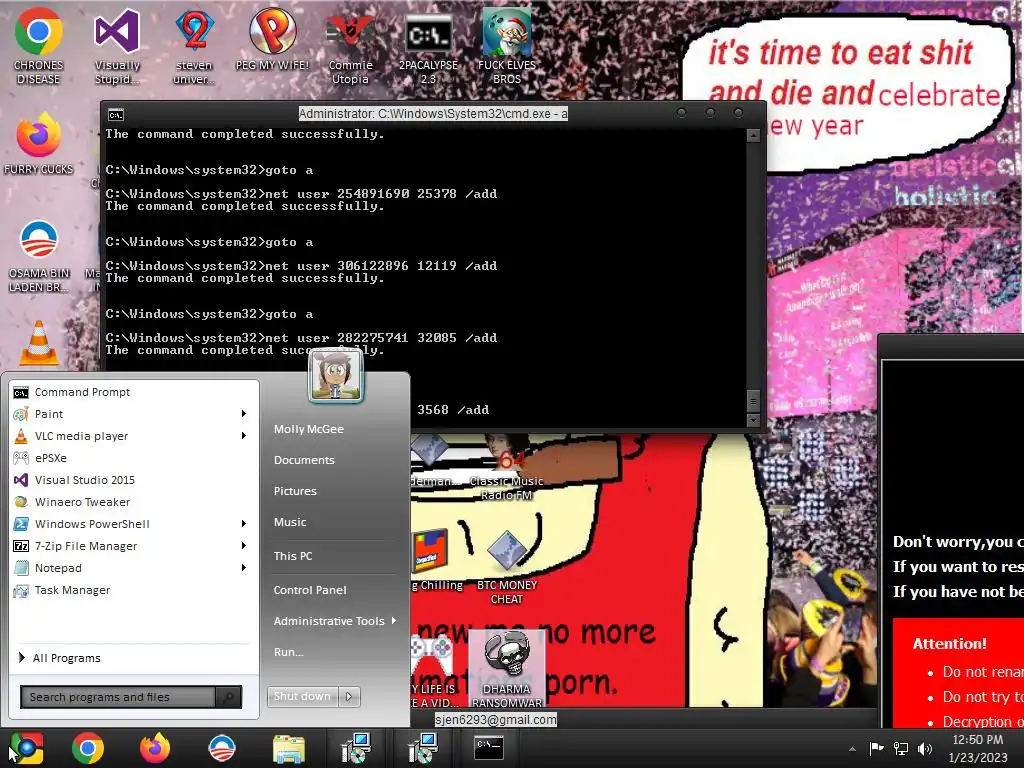Click the second network setup taskbar icon
The image size is (1024, 768).
(x=423, y=748)
